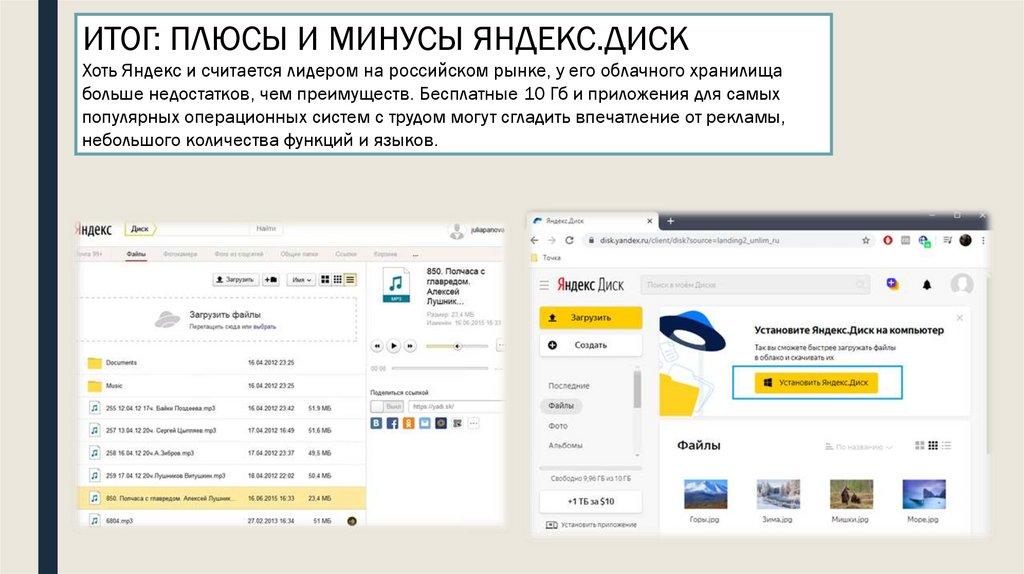Image resolution: width=1024 pixels, height=574 pixels.
Task: Click the play button in the audio player
Action: pos(394,346)
